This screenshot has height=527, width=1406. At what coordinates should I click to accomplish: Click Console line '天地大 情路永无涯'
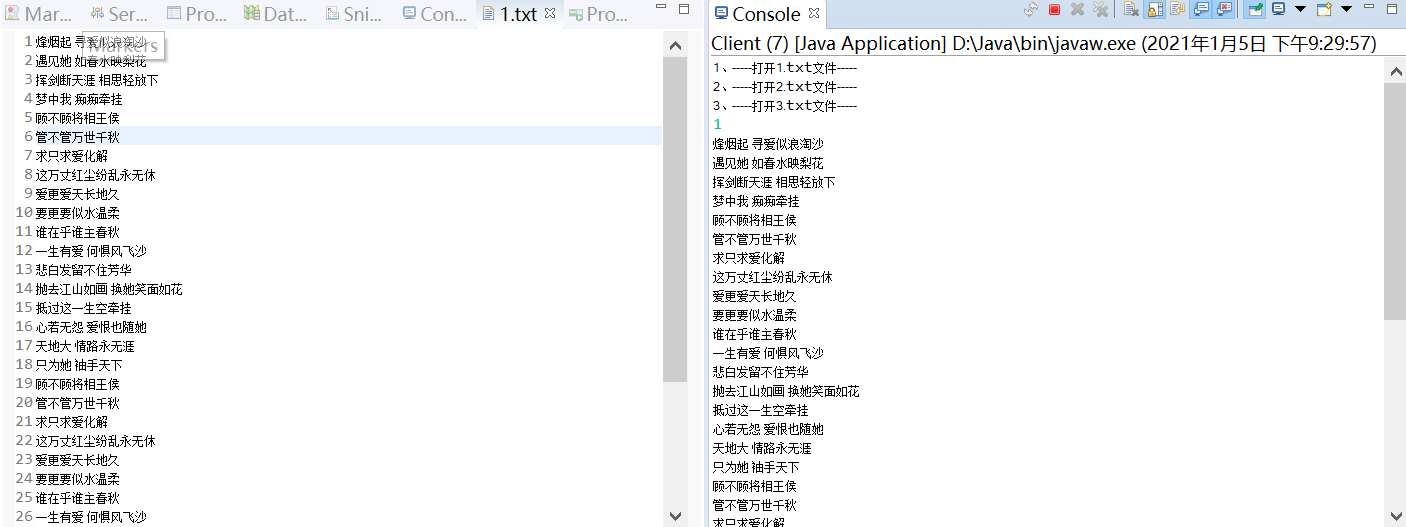762,448
